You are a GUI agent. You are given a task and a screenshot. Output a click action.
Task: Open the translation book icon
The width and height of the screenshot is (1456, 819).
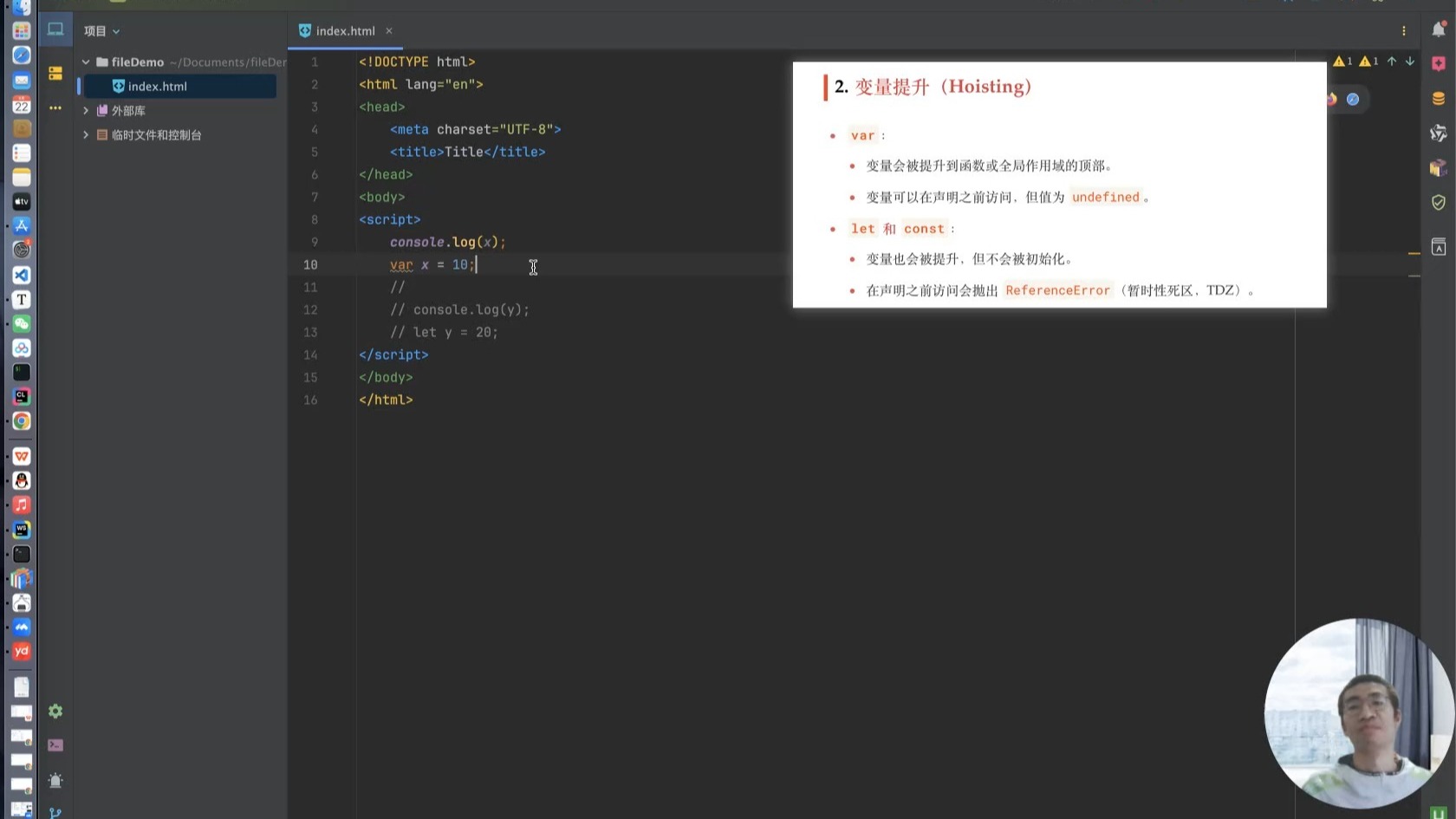pyautogui.click(x=1439, y=247)
